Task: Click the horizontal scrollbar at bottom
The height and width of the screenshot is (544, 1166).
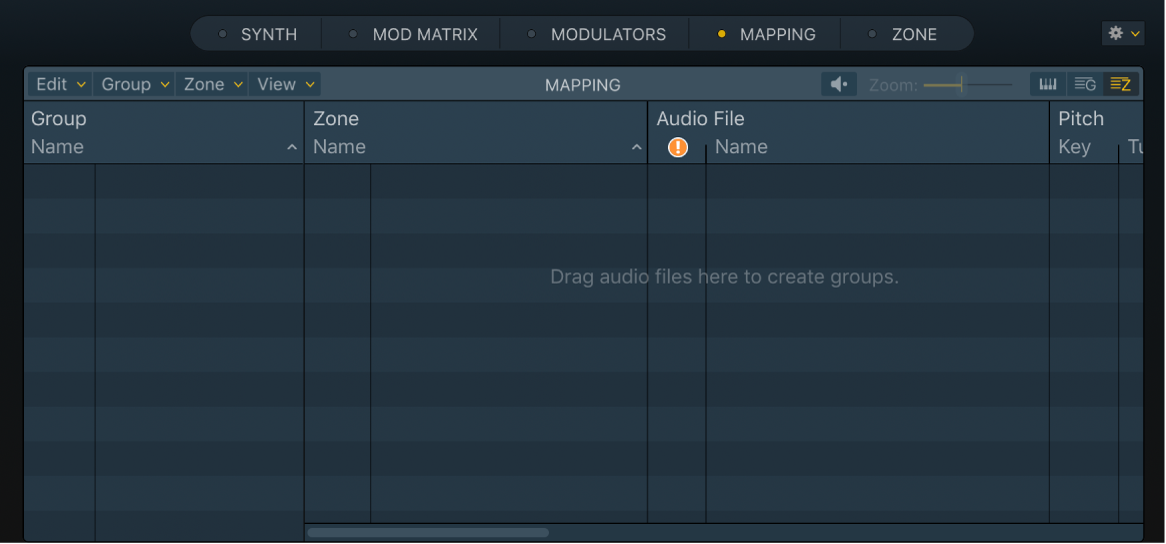Action: (428, 533)
